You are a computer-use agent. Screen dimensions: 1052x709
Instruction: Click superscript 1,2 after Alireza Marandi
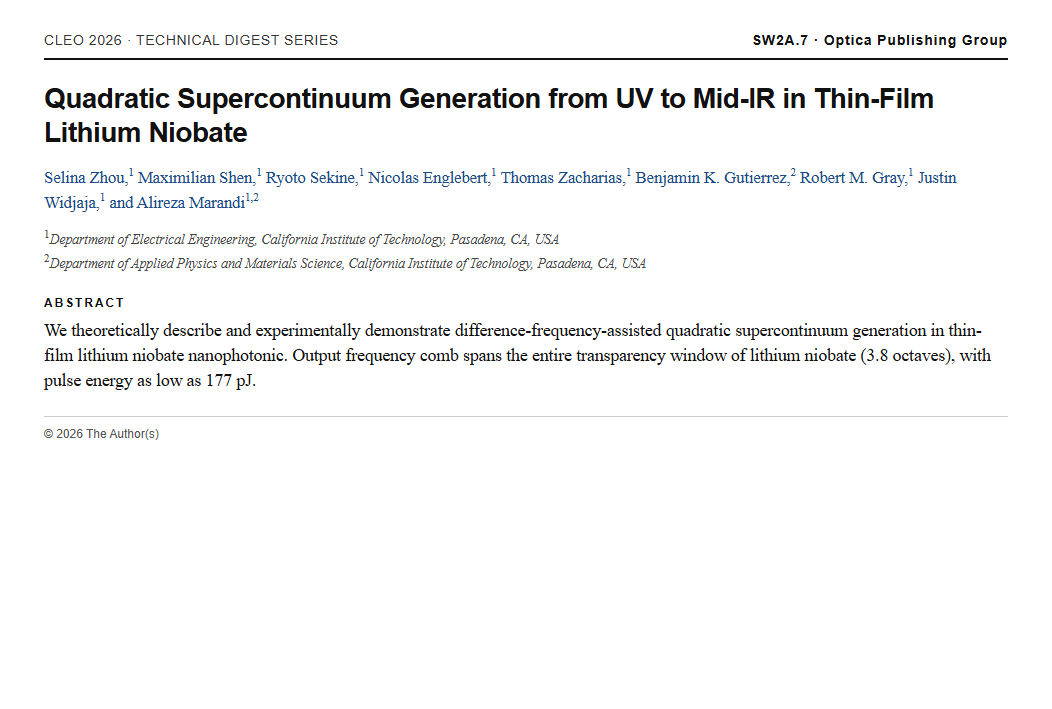click(x=252, y=198)
